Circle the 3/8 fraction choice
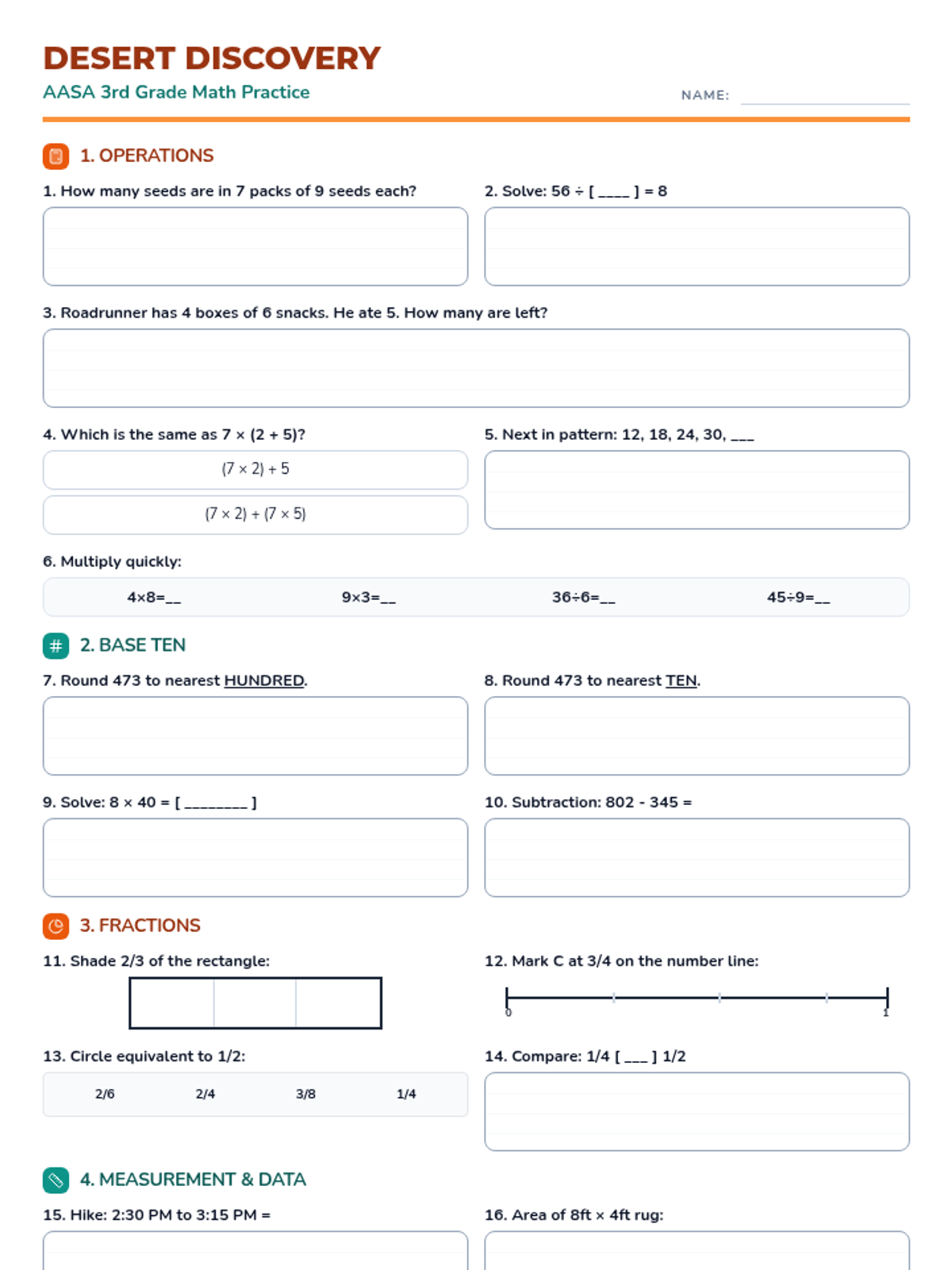The height and width of the screenshot is (1270, 952). tap(305, 1095)
